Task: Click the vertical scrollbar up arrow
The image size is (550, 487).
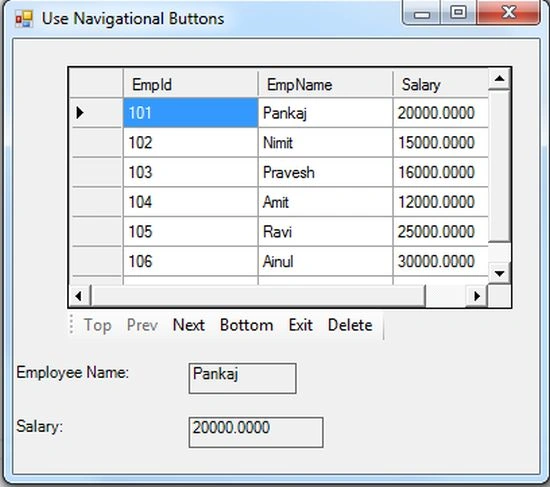Action: (x=499, y=79)
